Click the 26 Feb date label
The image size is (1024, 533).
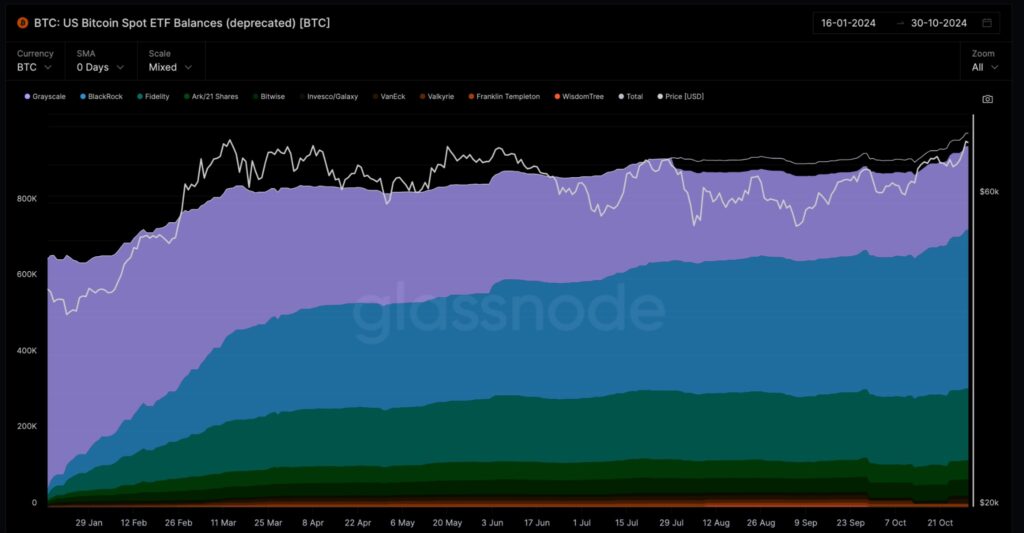point(178,523)
